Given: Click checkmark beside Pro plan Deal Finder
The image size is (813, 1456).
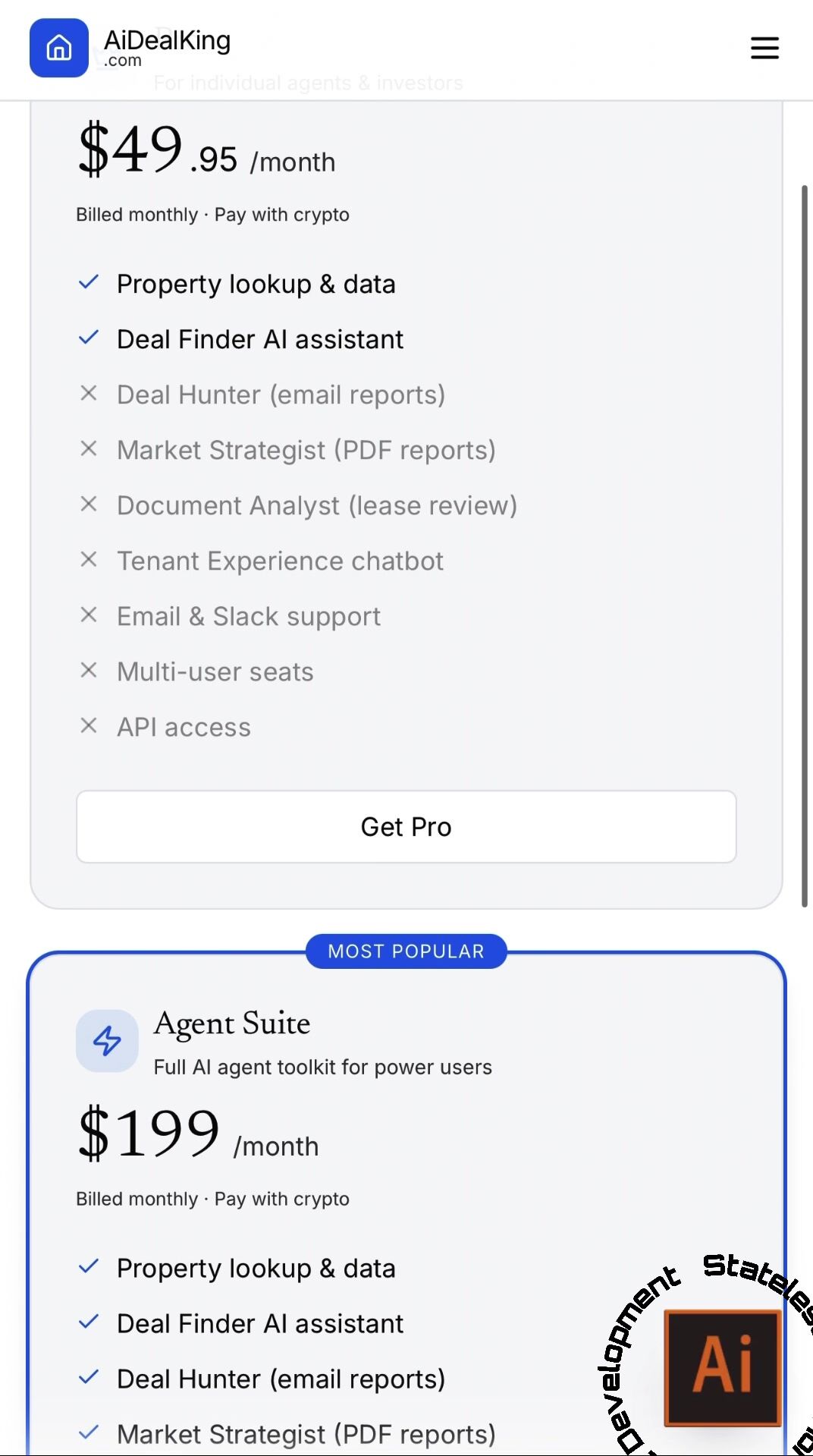Looking at the screenshot, I should pos(89,338).
